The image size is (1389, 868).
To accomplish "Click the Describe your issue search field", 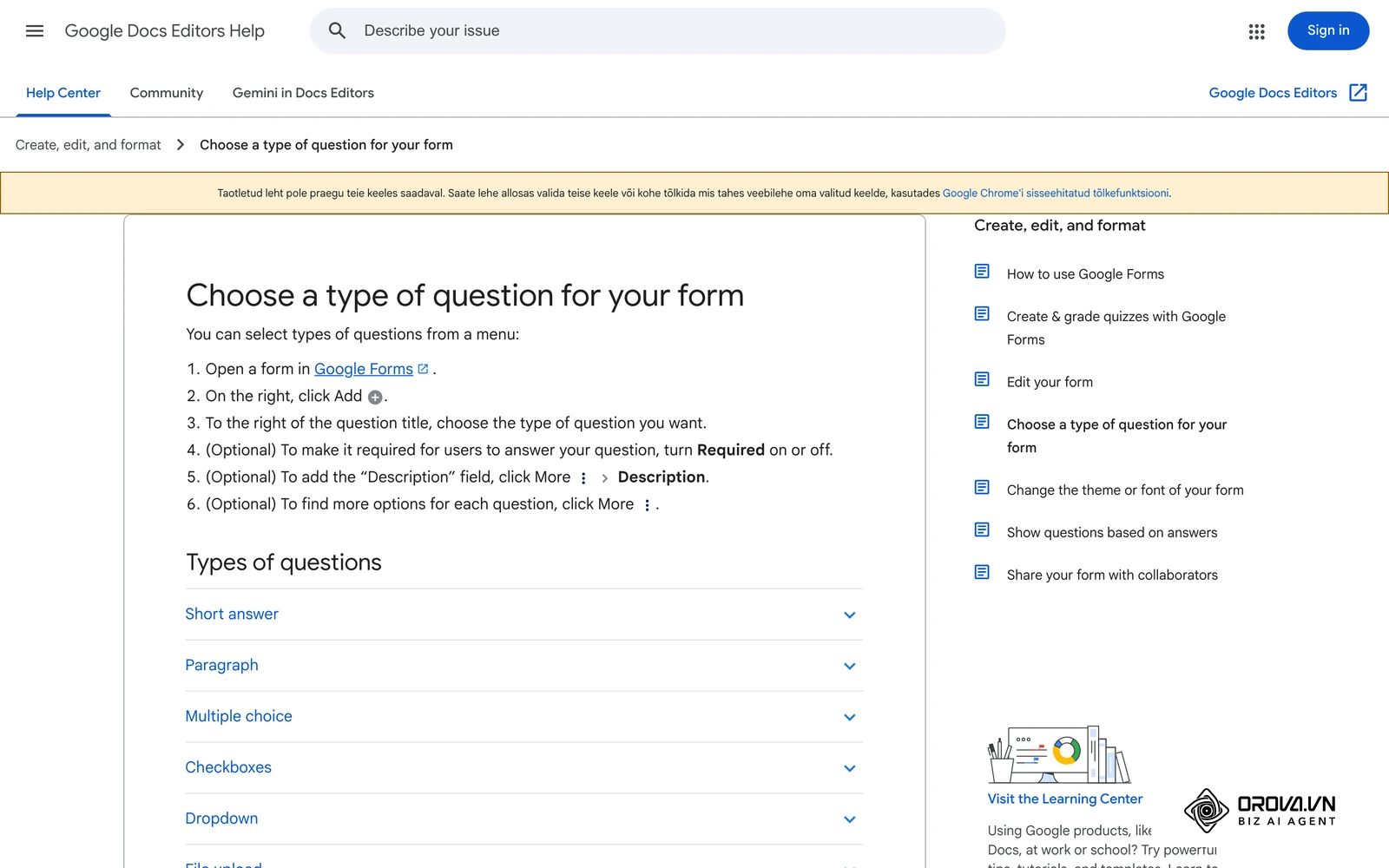I will point(658,31).
